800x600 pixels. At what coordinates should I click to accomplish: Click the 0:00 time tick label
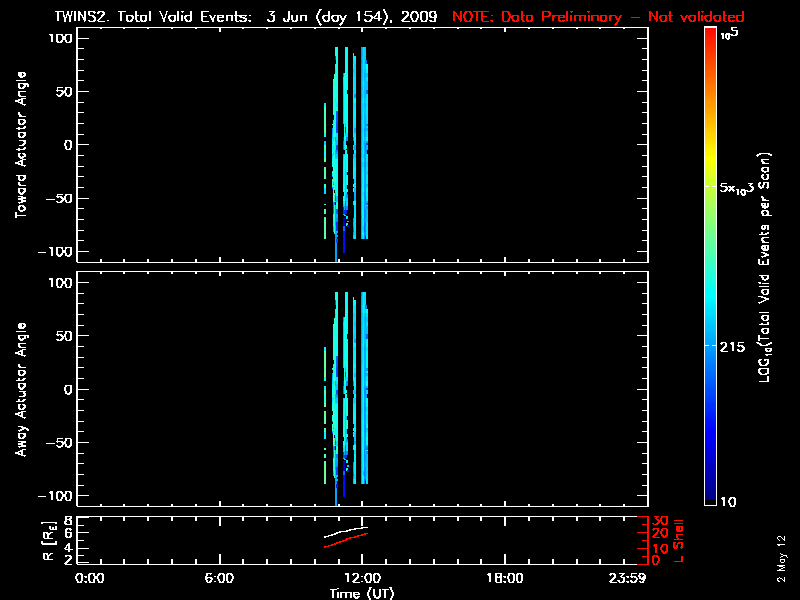click(x=90, y=578)
